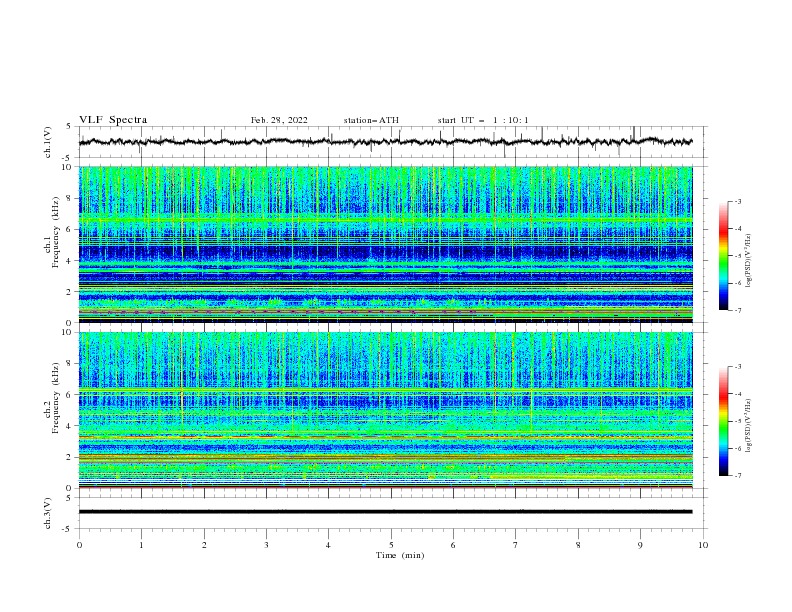Click the time axis tick label "9"
The height and width of the screenshot is (612, 792).
(x=640, y=545)
